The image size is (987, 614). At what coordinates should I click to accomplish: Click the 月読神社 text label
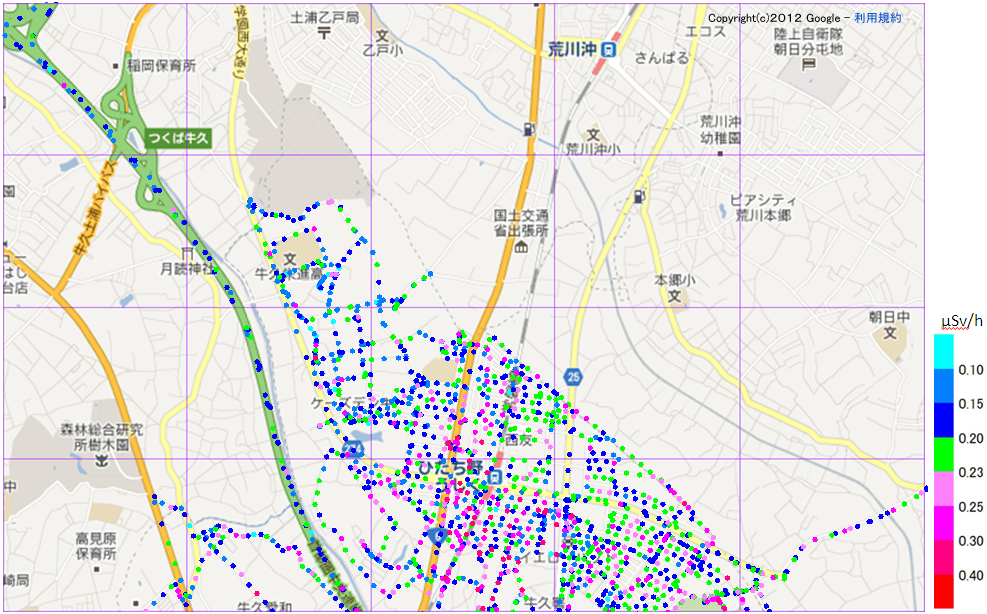click(x=187, y=270)
